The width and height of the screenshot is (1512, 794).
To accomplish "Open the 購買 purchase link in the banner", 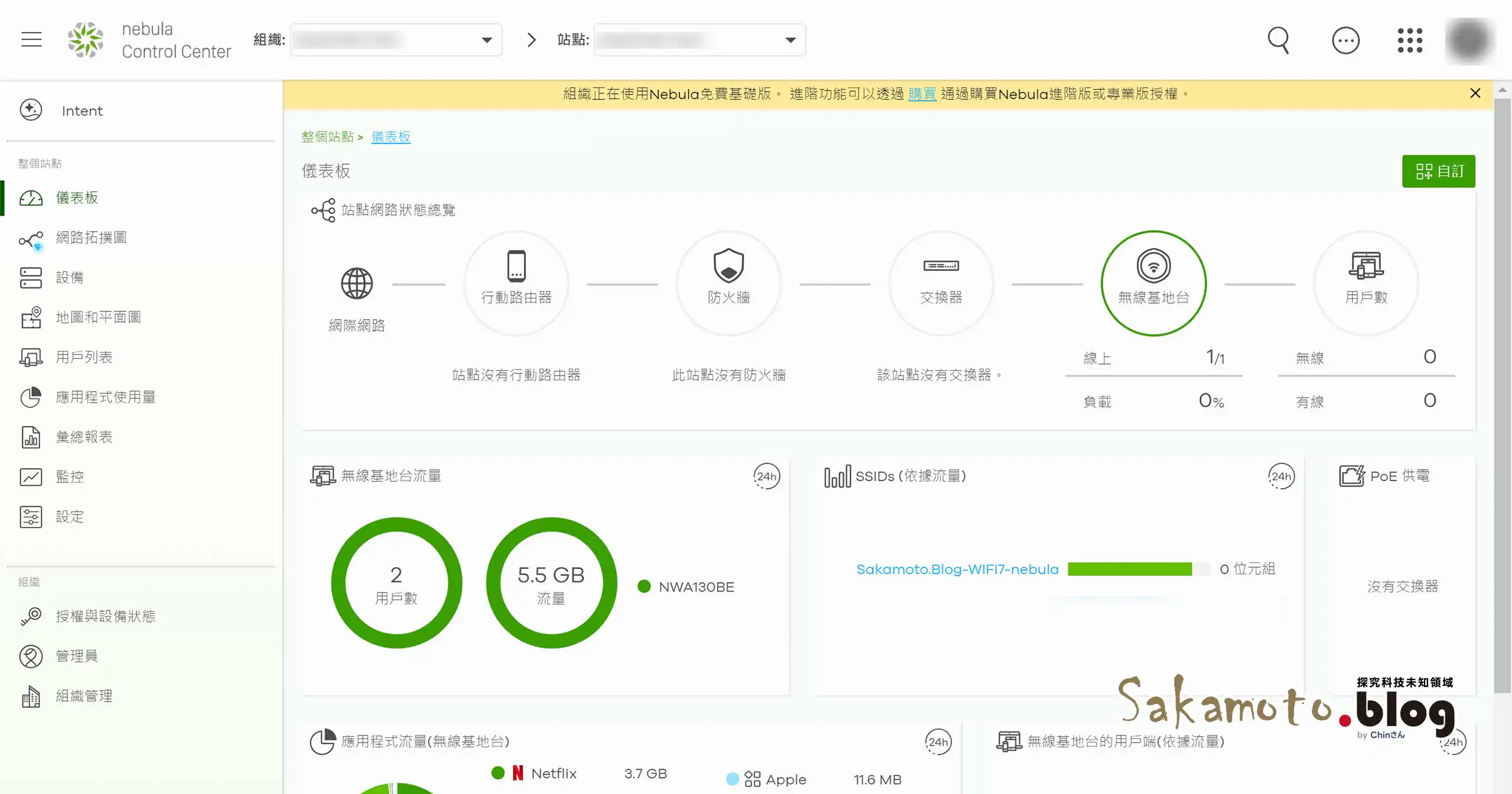I will point(922,94).
